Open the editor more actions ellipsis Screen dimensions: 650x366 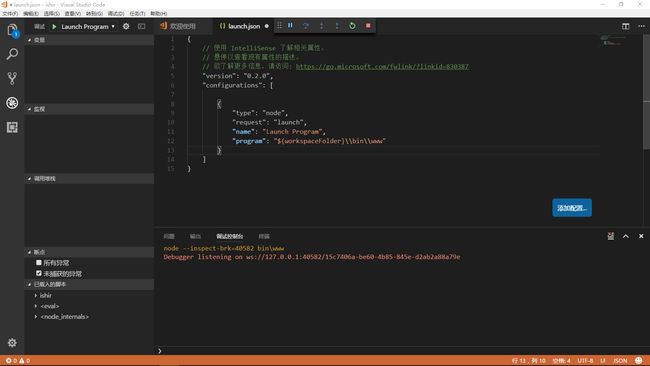click(x=641, y=26)
